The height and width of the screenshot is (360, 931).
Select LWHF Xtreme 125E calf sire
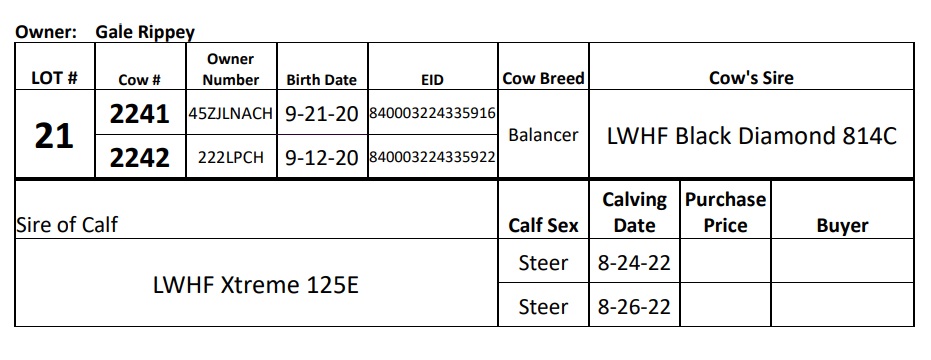(256, 283)
